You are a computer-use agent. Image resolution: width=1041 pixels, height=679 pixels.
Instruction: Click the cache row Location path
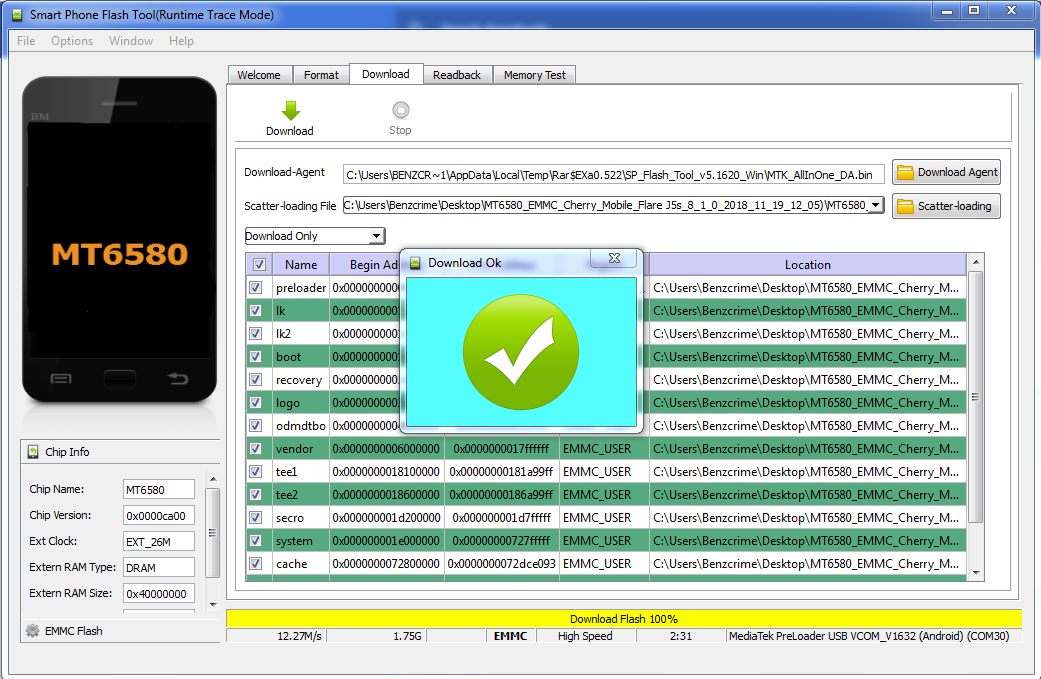806,564
